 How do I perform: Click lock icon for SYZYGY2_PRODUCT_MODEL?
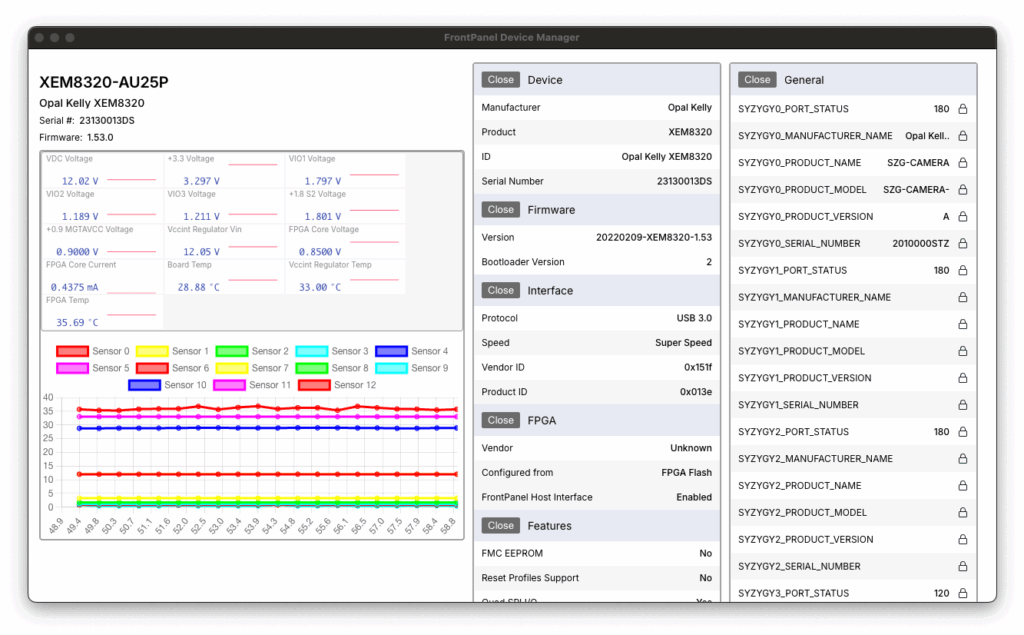(x=963, y=512)
